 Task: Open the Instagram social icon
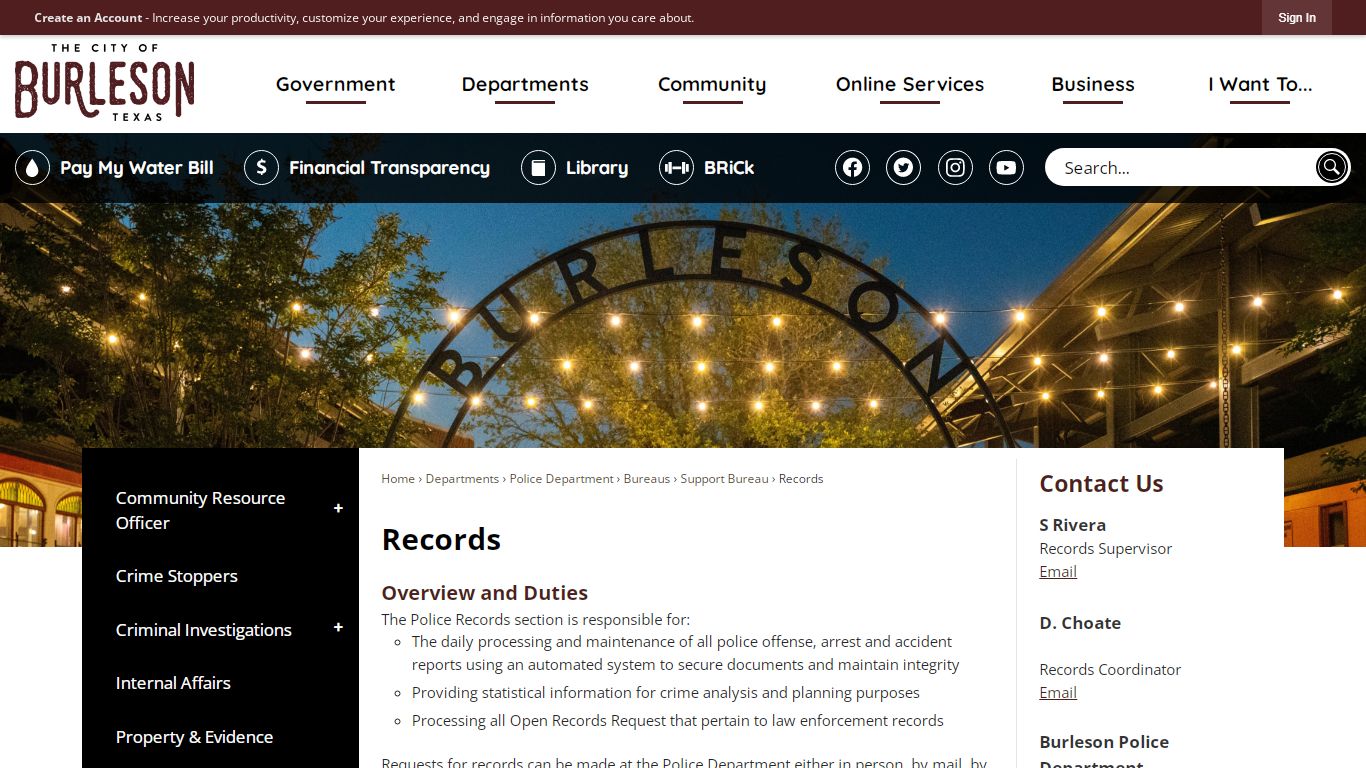[x=955, y=168]
